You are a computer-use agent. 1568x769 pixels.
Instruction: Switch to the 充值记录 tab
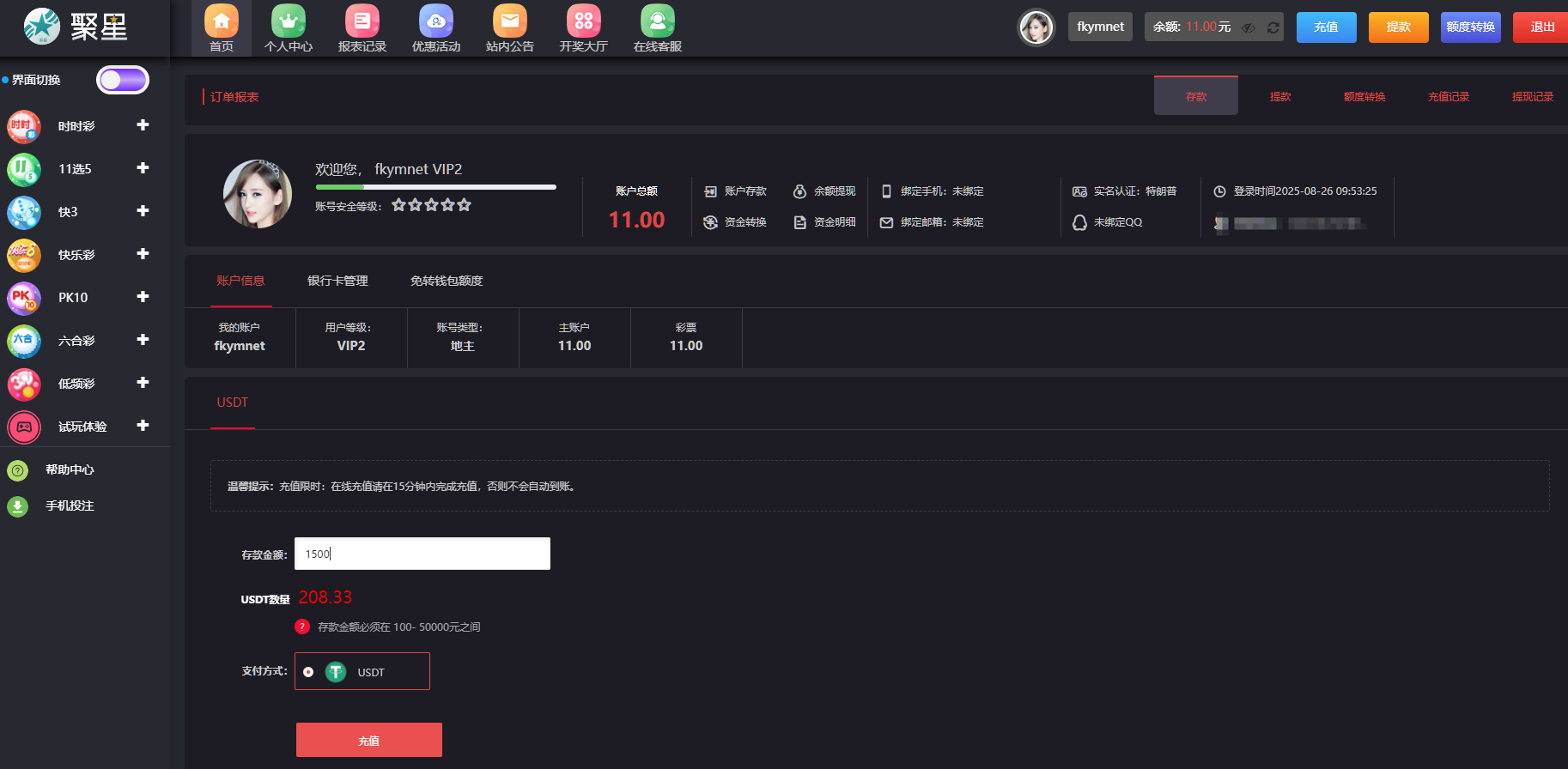click(1448, 96)
